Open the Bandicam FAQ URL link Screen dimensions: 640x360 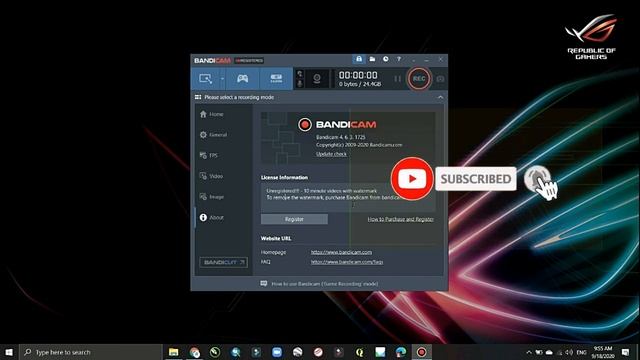(347, 262)
